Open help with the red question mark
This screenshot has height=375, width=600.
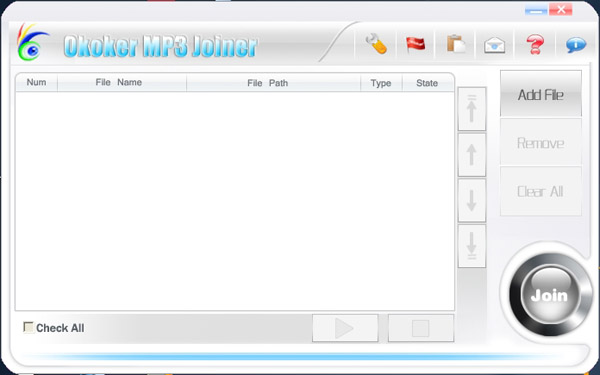[x=535, y=44]
